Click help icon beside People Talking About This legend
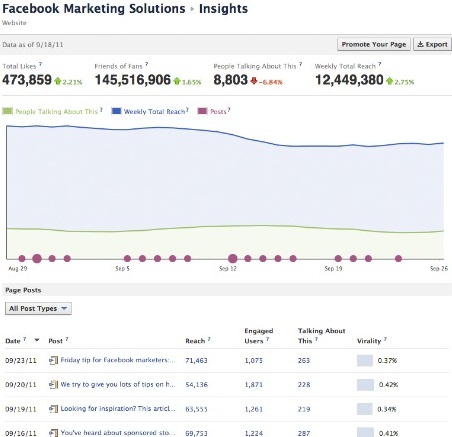452x437 pixels. [101, 109]
